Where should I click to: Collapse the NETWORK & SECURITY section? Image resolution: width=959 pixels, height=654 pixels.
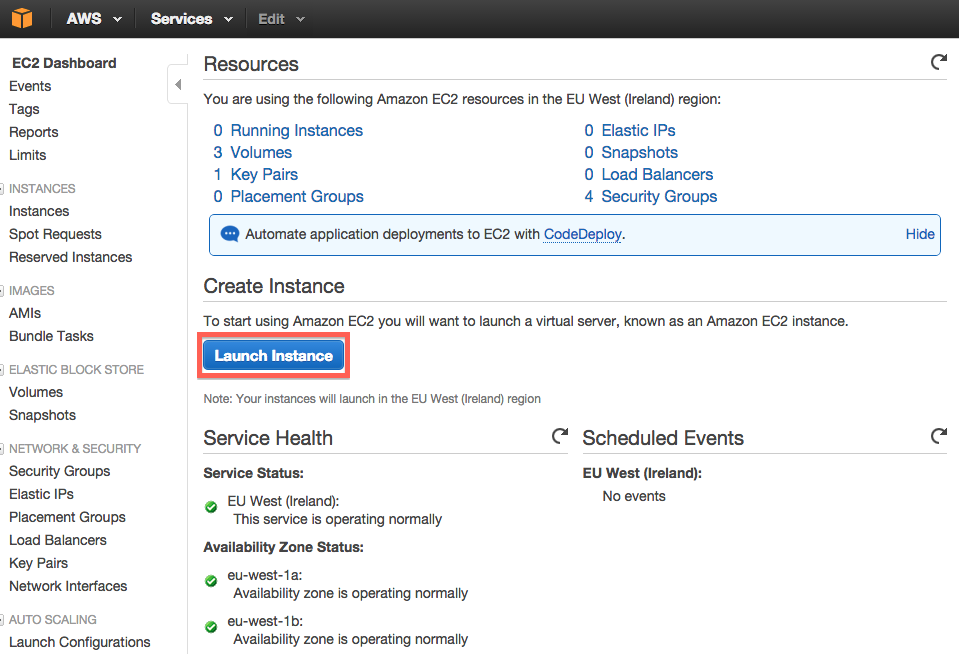[x=2, y=449]
